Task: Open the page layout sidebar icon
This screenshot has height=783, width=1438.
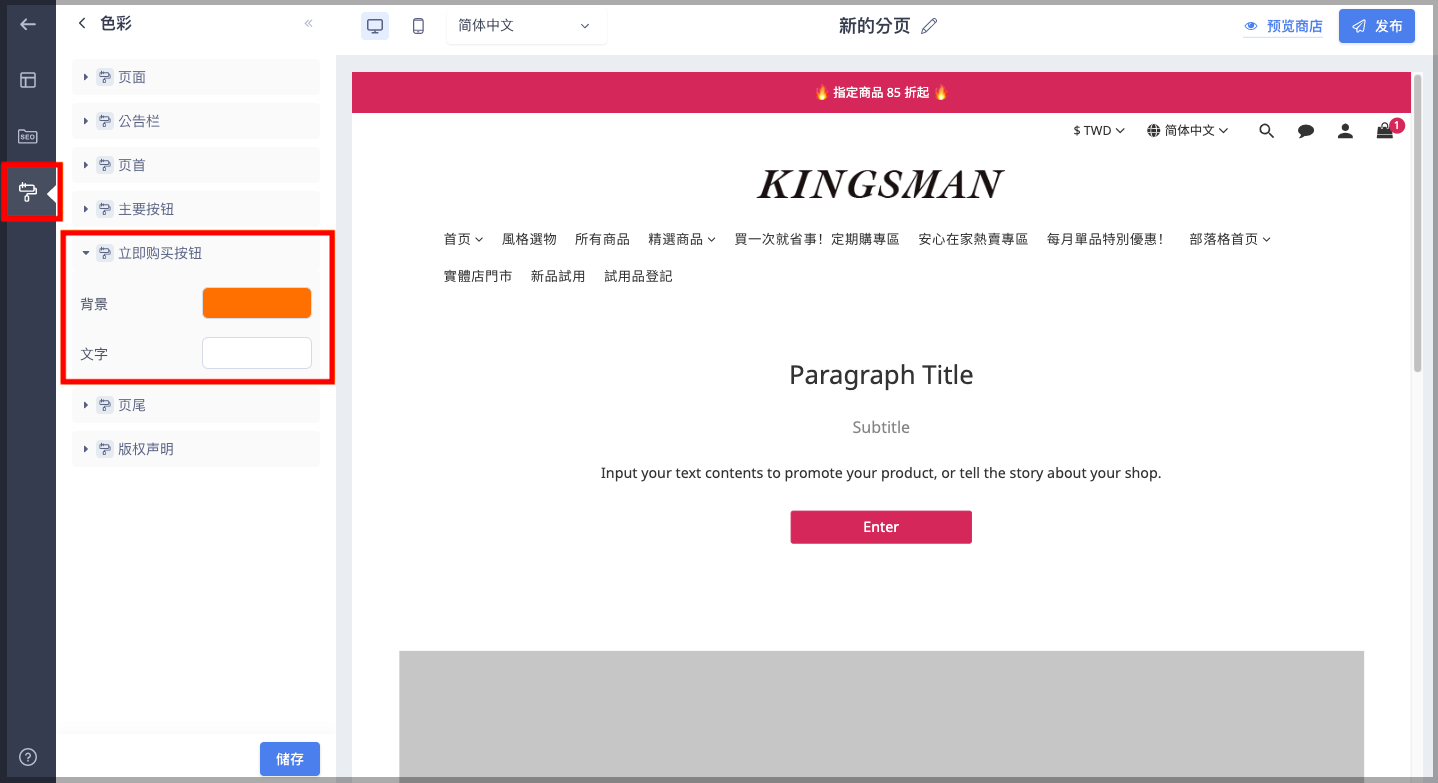Action: (x=28, y=80)
